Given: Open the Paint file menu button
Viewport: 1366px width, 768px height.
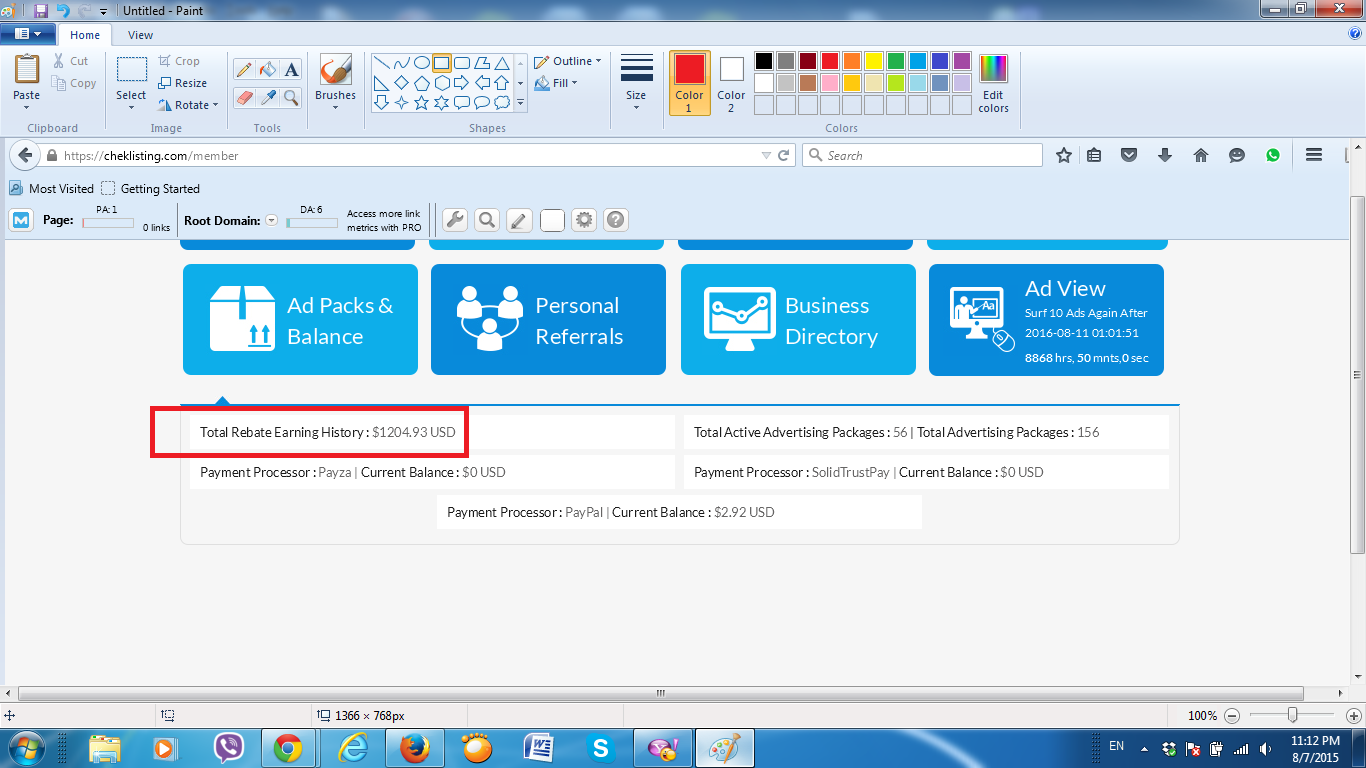Looking at the screenshot, I should [x=27, y=34].
